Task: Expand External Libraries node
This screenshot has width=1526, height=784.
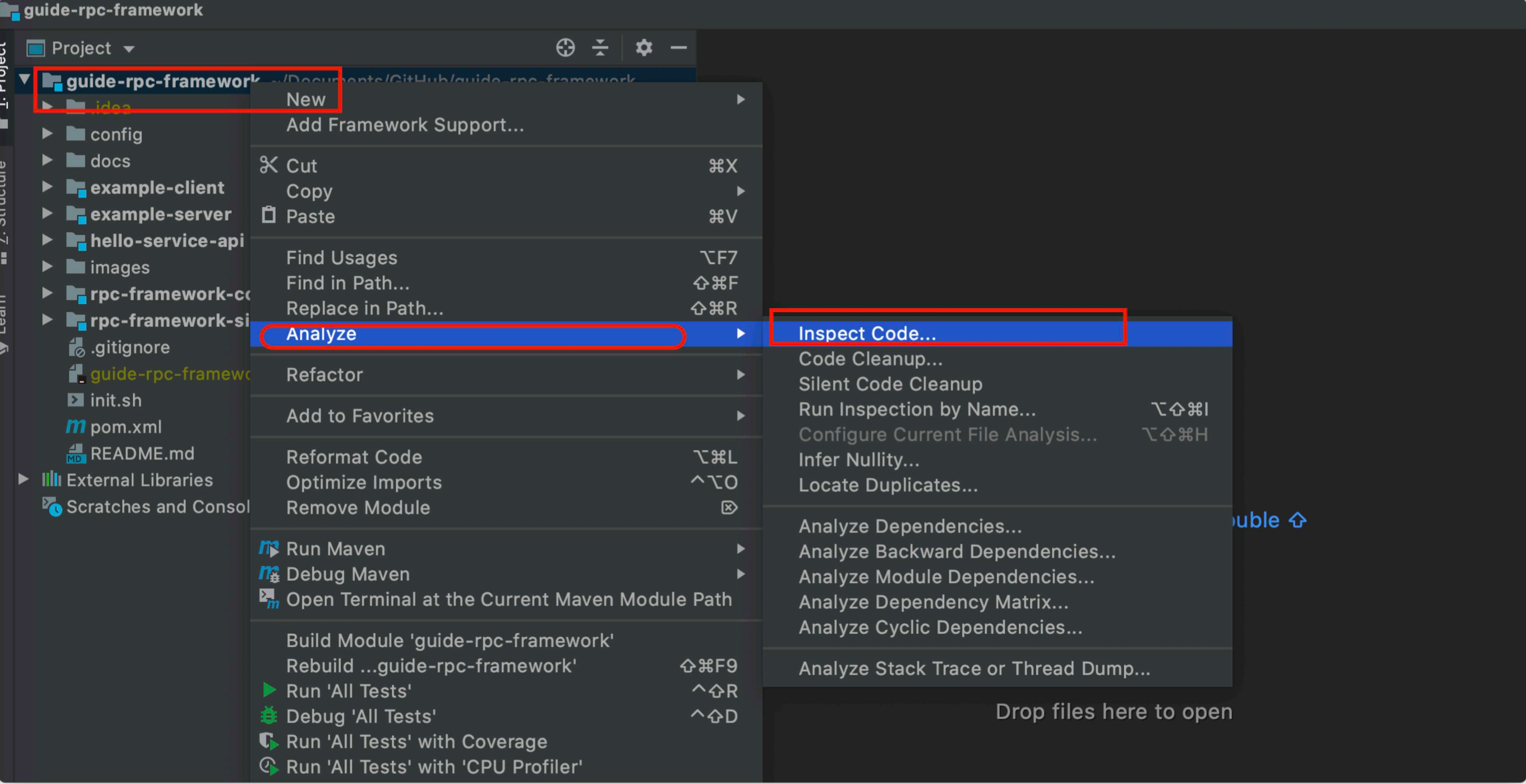Action: click(23, 478)
